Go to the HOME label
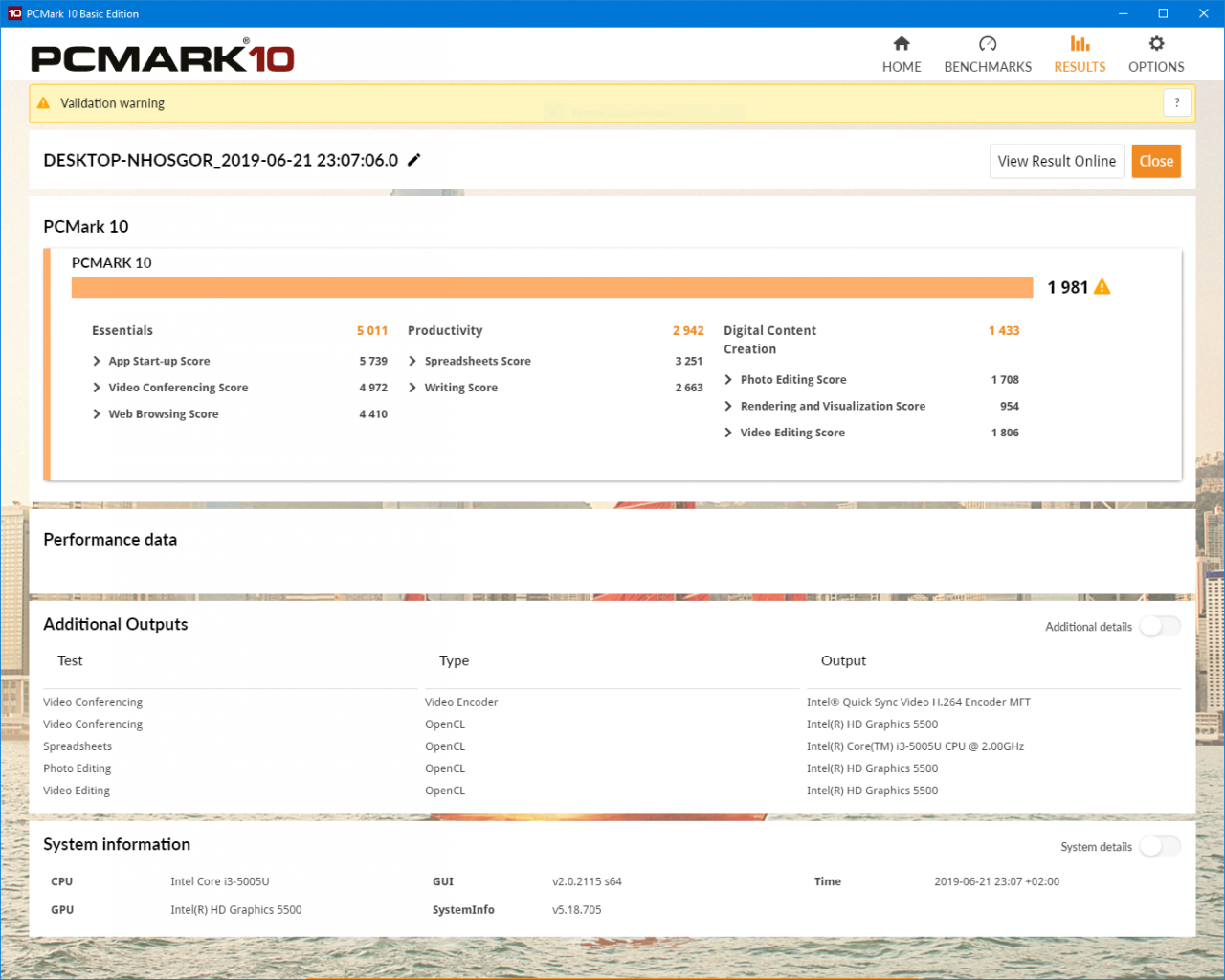Screen dimensions: 1225x980 [902, 67]
